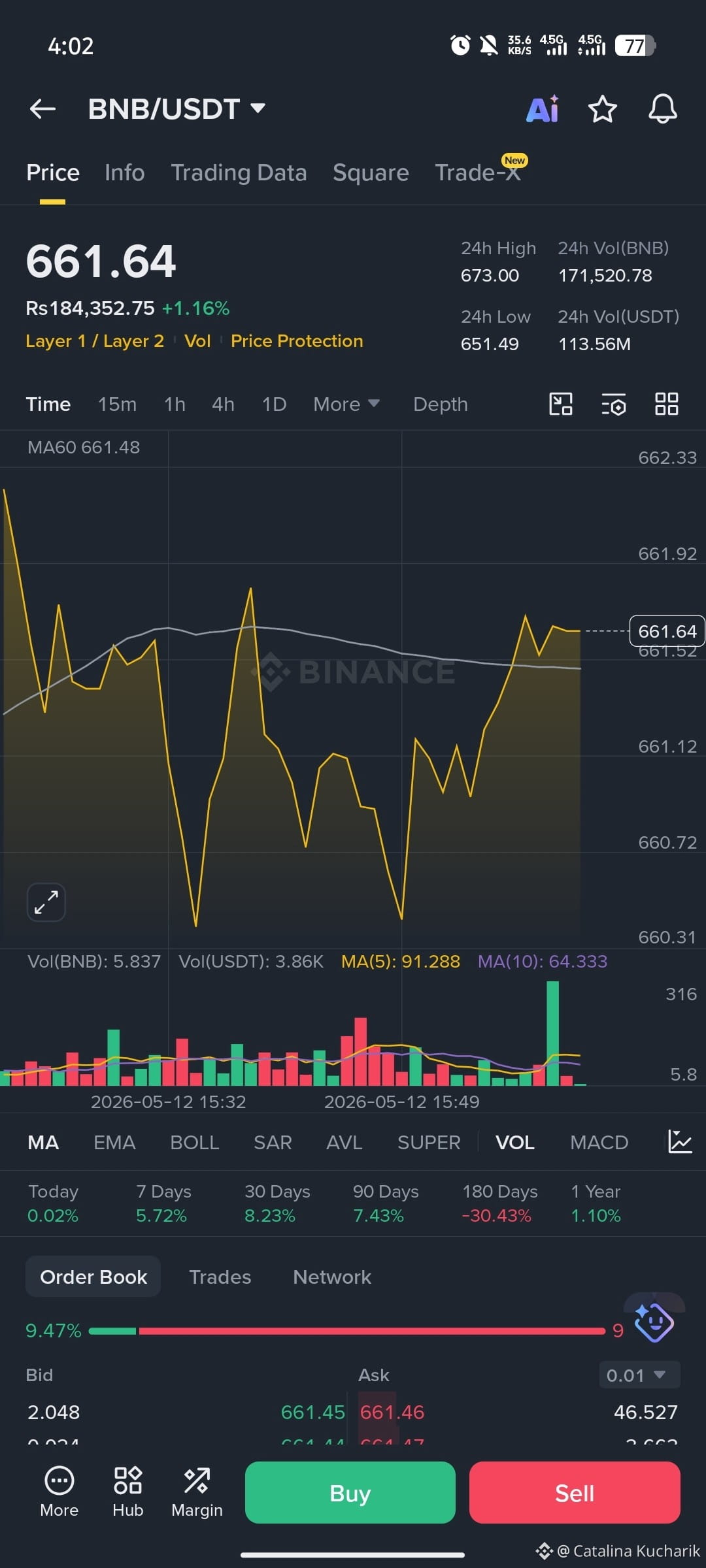Select the Order Book tab
Image resolution: width=706 pixels, height=1568 pixels.
[x=93, y=1277]
